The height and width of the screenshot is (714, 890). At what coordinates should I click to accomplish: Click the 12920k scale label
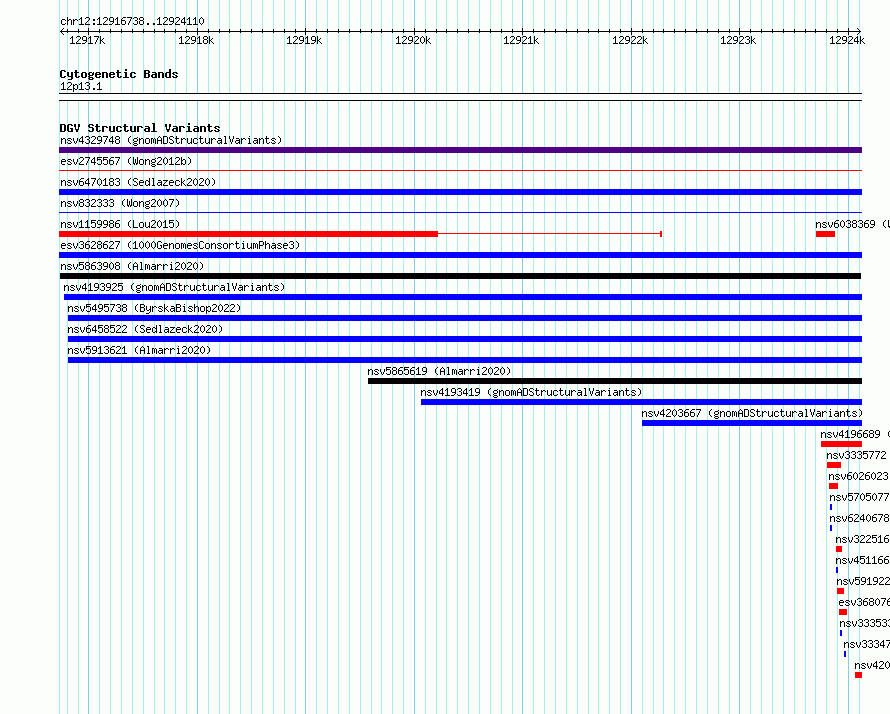413,40
